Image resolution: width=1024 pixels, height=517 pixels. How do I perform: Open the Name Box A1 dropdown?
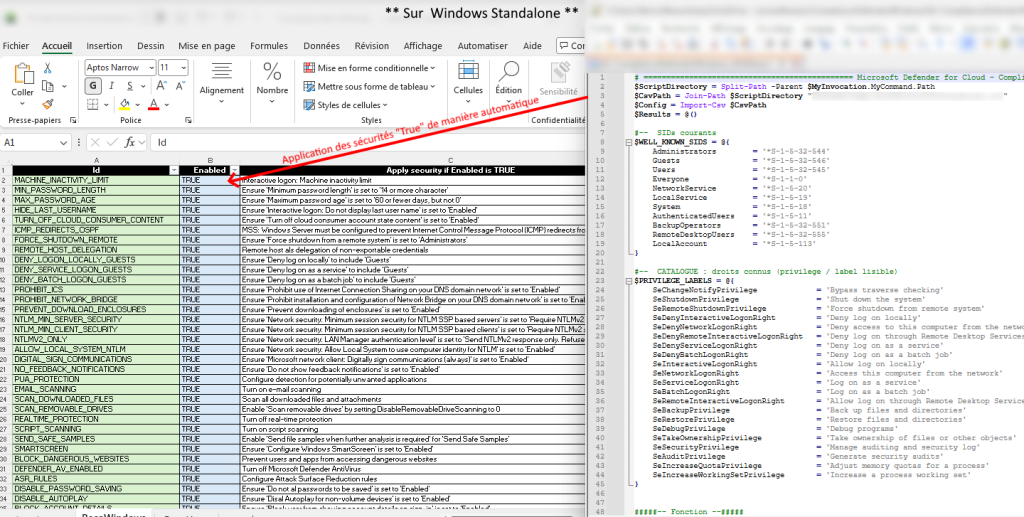(63, 142)
